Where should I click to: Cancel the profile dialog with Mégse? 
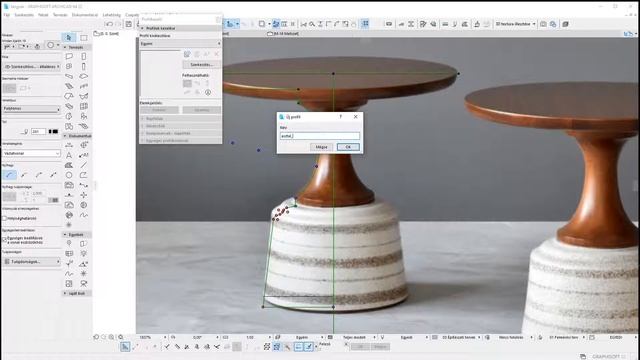coord(321,147)
